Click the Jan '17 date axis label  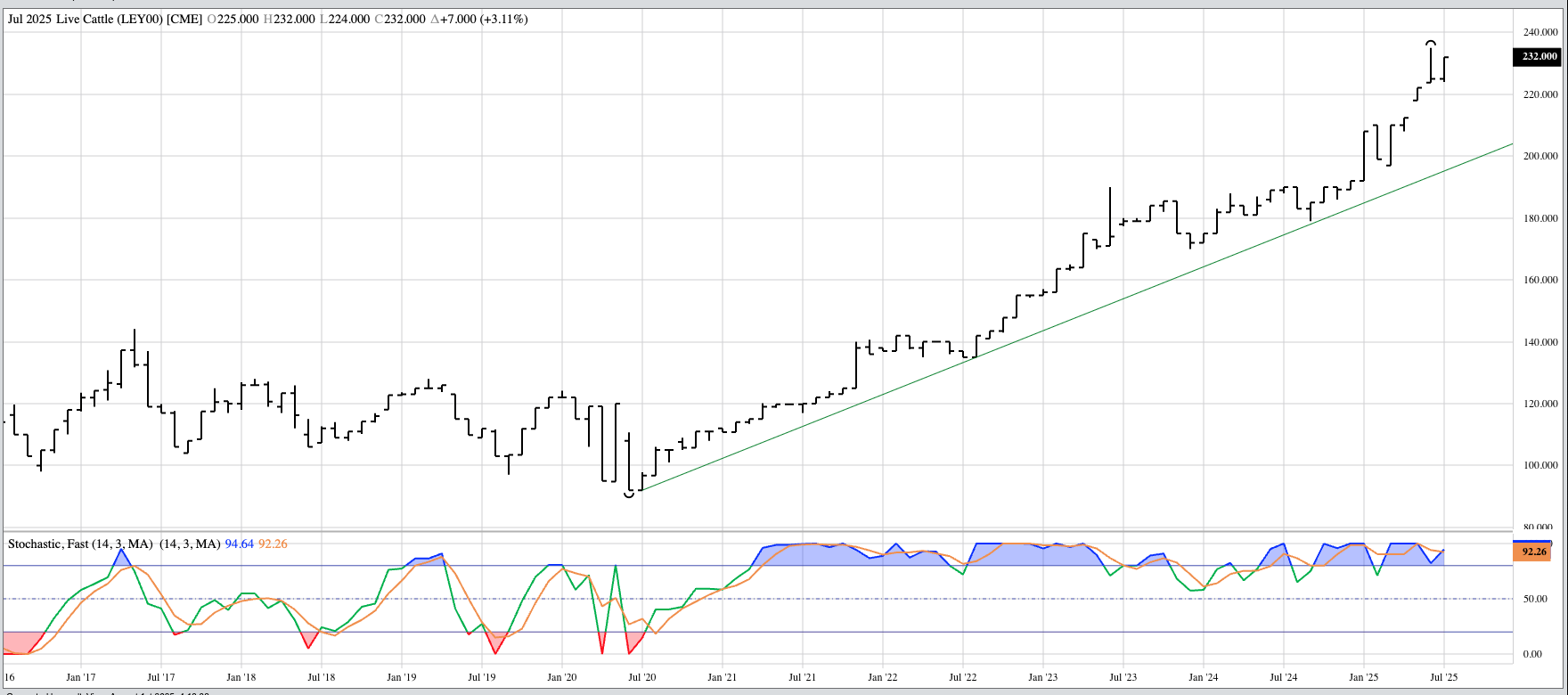point(81,677)
